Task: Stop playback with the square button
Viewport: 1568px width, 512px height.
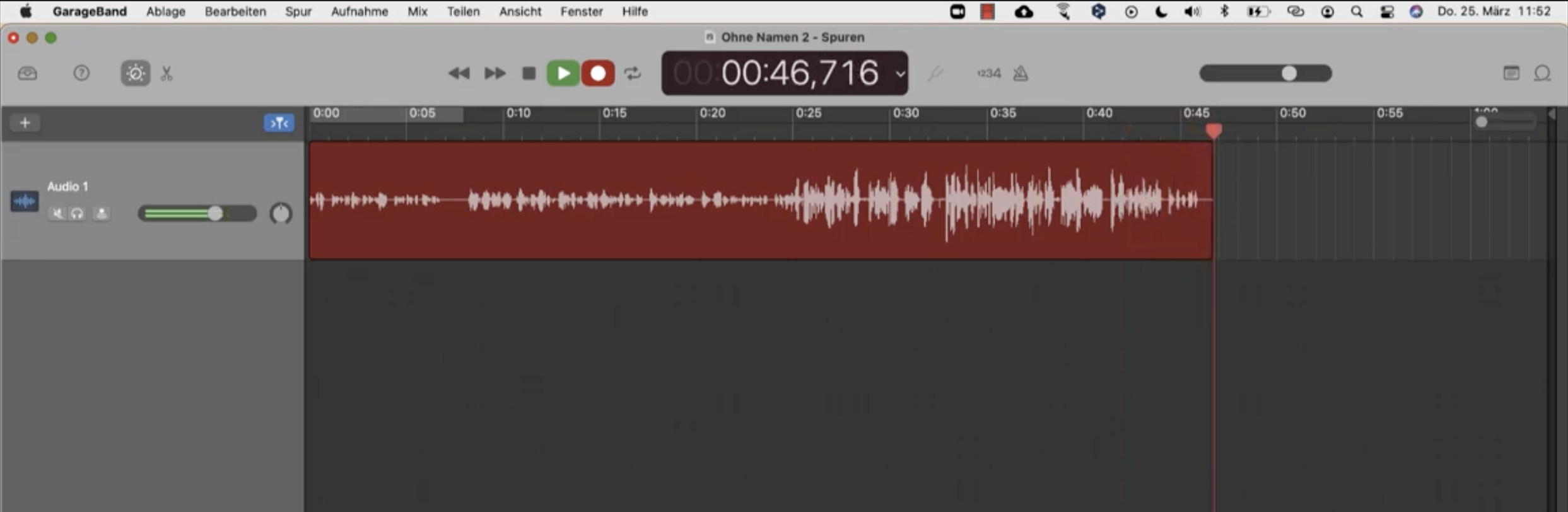Action: pos(529,73)
